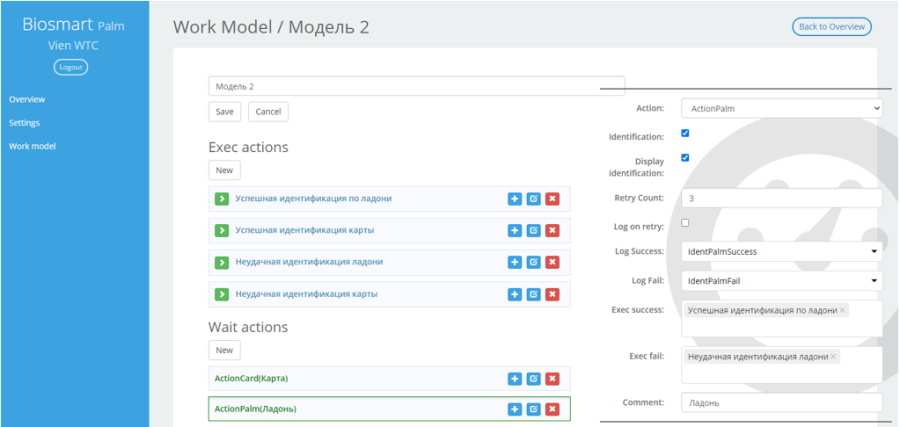Save the work model

click(224, 112)
